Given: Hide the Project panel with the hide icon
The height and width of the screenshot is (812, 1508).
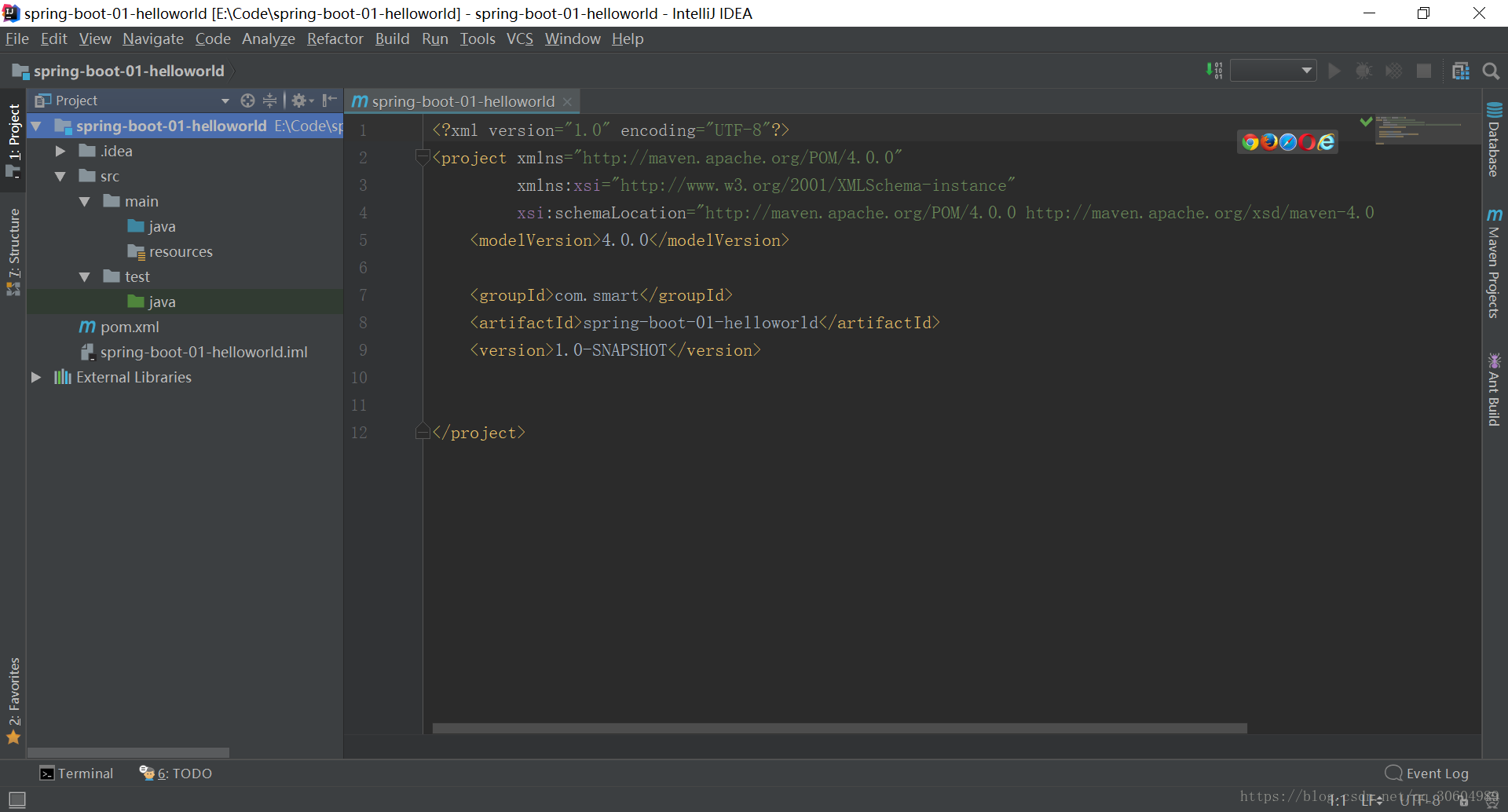Looking at the screenshot, I should [330, 100].
